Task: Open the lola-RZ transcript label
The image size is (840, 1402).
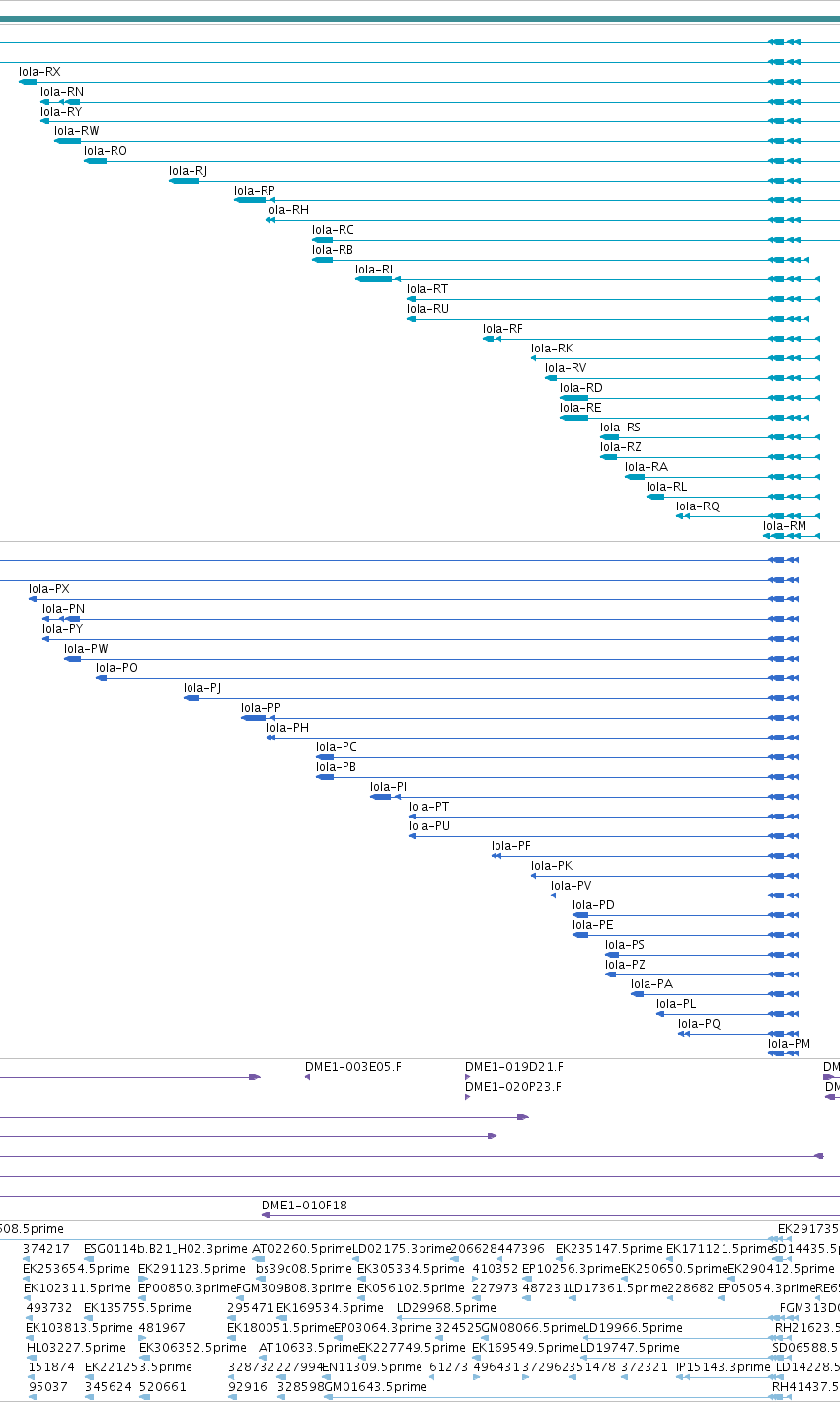Action: (621, 447)
